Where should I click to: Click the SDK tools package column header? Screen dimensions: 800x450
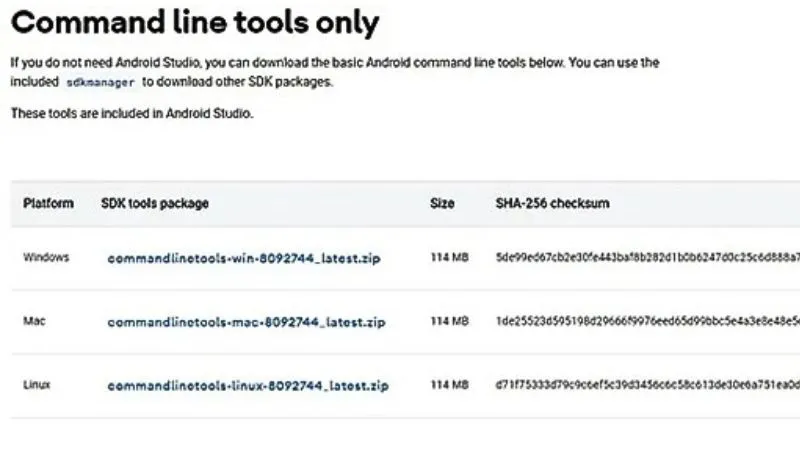pyautogui.click(x=155, y=203)
